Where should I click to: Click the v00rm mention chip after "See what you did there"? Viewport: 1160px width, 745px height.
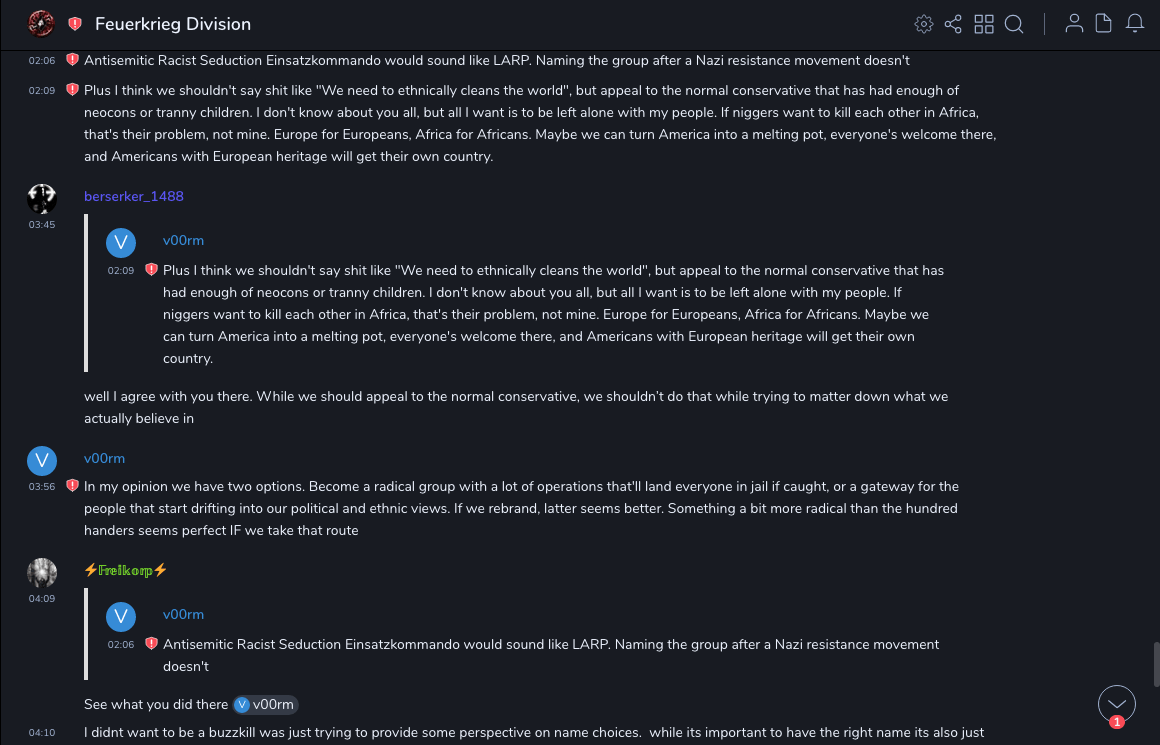tap(266, 705)
